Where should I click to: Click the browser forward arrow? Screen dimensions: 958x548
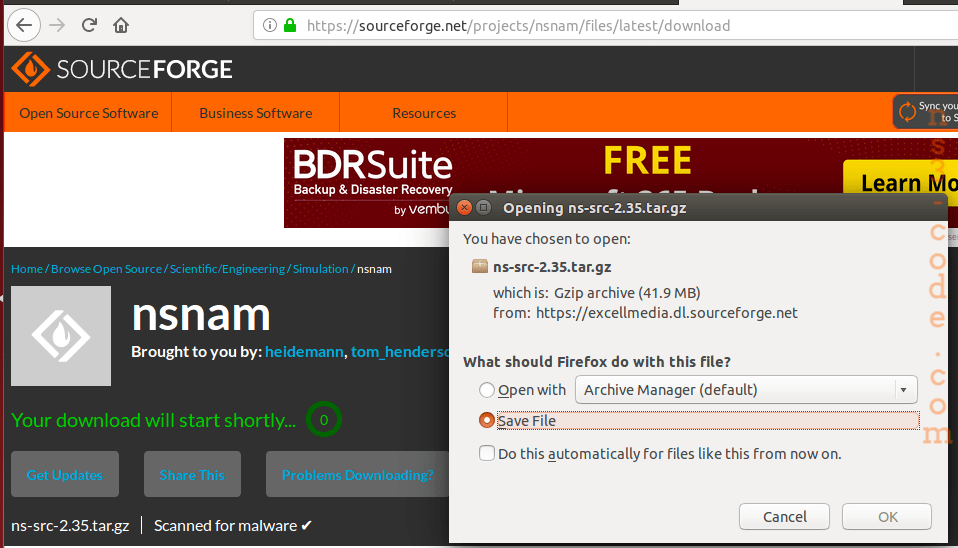[x=57, y=25]
